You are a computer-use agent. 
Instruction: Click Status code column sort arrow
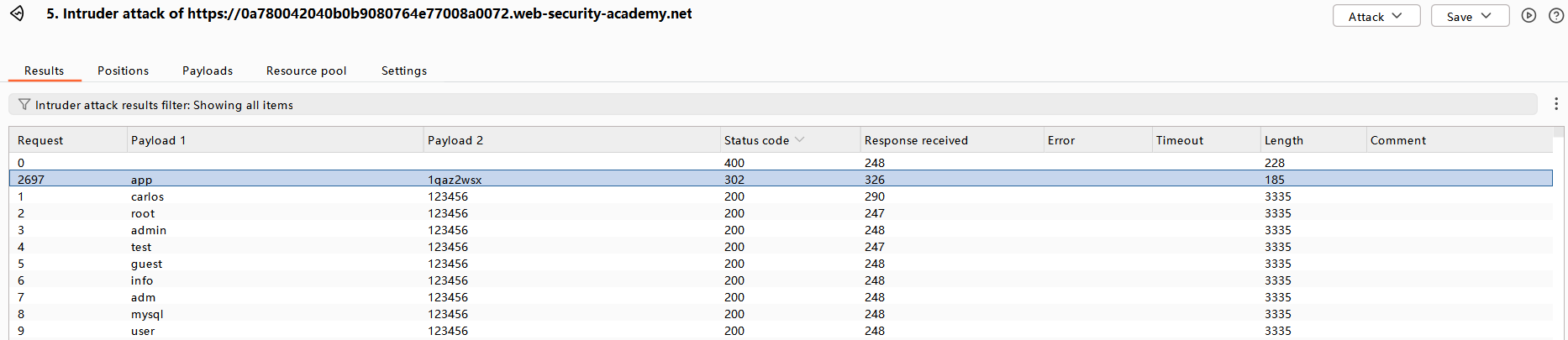click(799, 140)
